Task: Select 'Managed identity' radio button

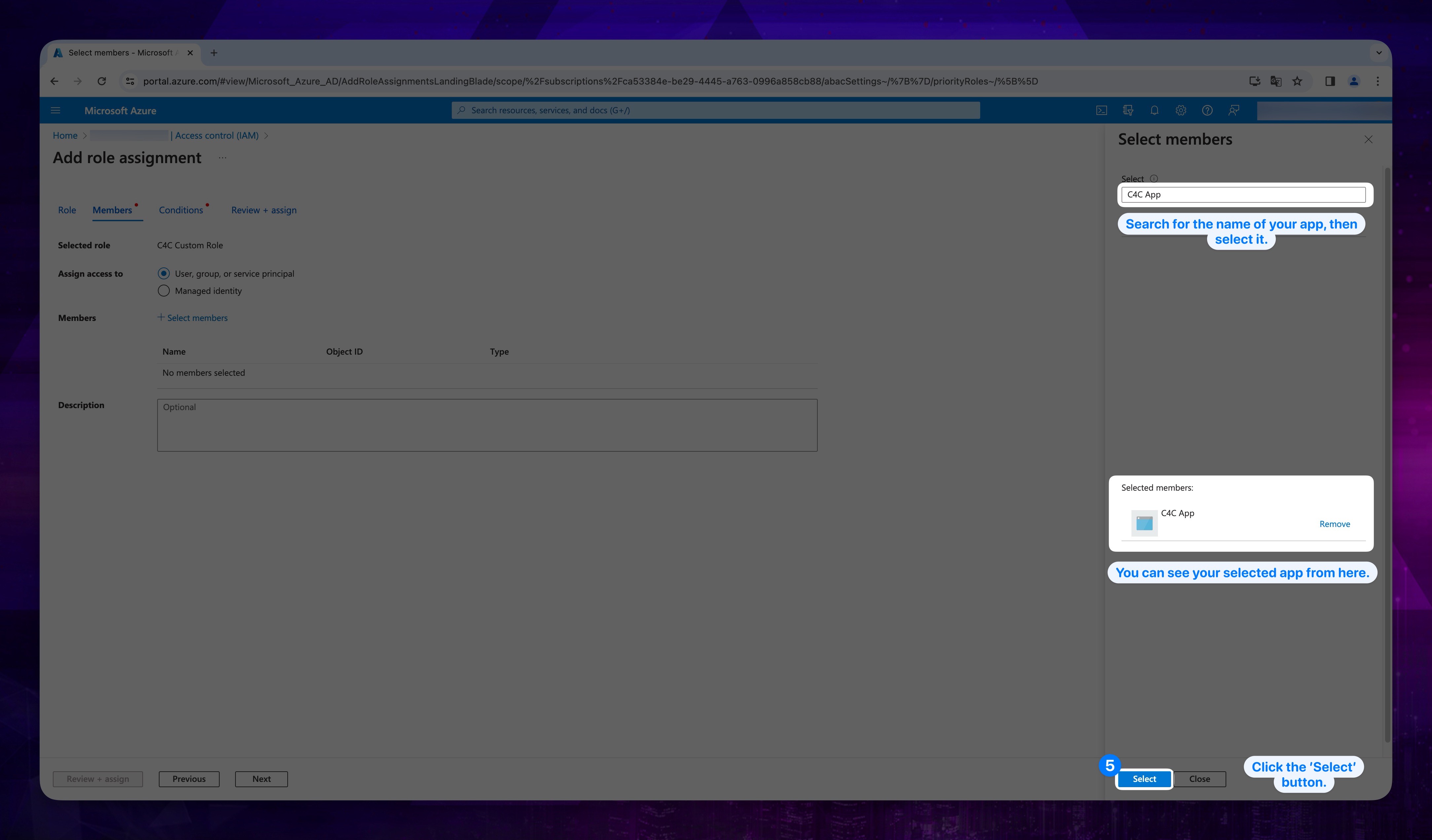Action: coord(163,291)
